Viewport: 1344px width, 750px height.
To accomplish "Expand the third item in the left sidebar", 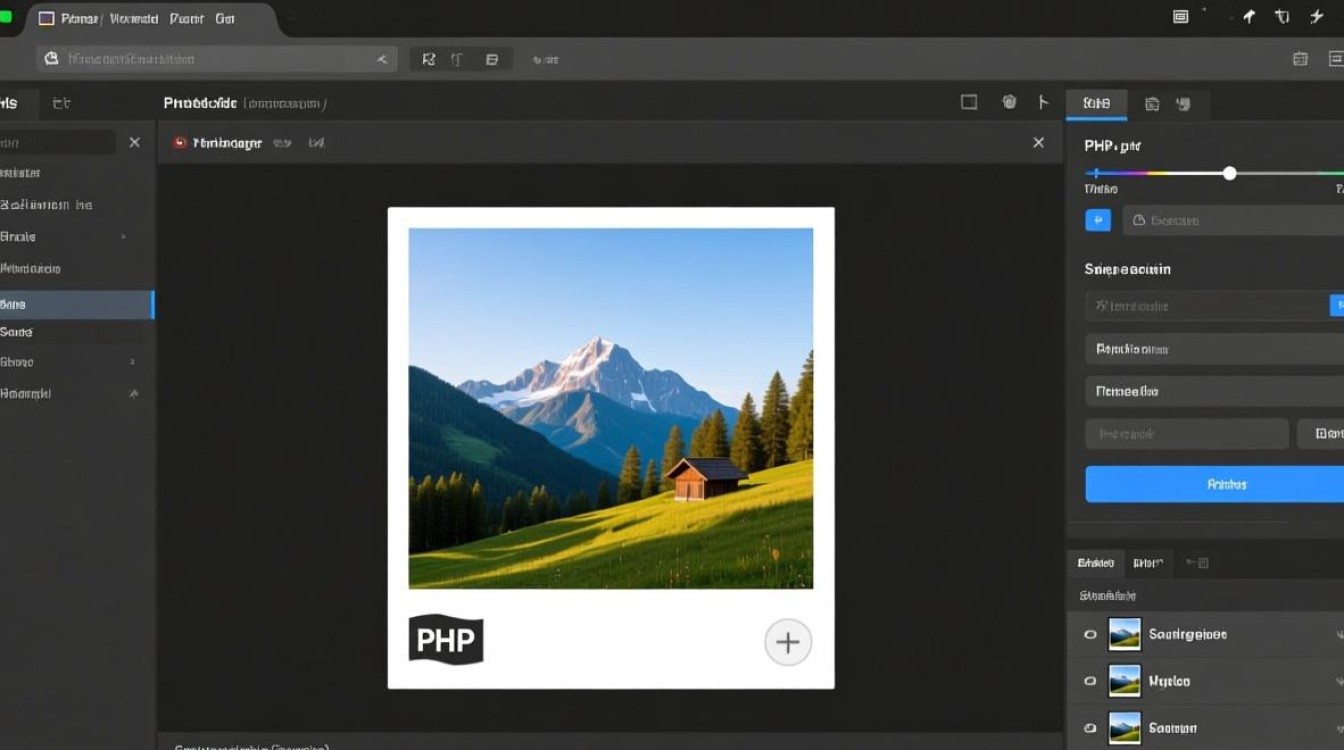I will point(123,237).
